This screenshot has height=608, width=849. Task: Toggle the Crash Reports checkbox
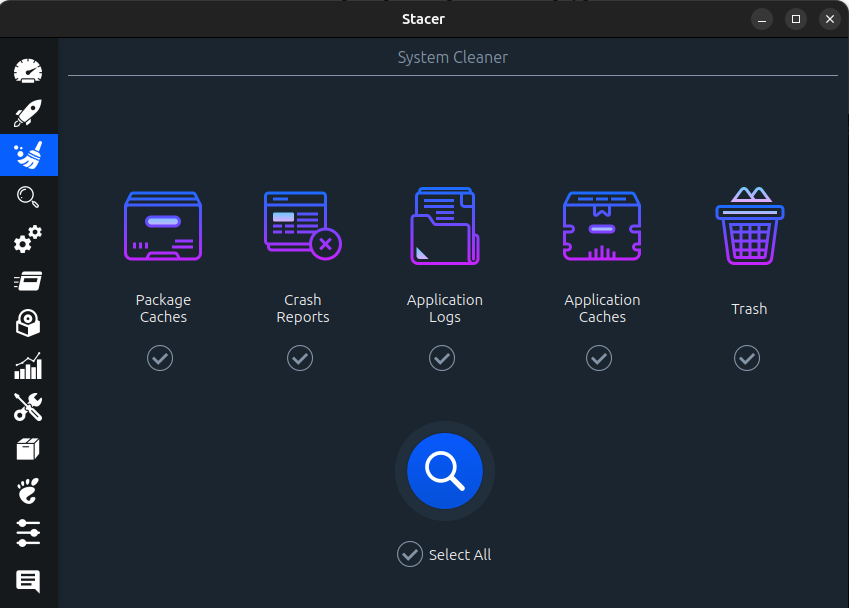coord(300,357)
